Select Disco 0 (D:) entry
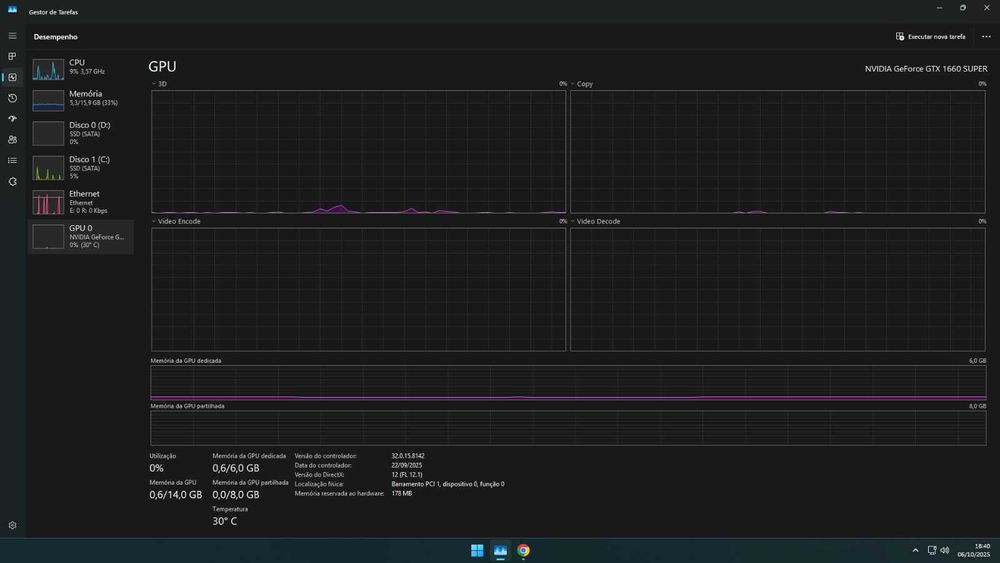Viewport: 1000px width, 563px height. tap(81, 133)
